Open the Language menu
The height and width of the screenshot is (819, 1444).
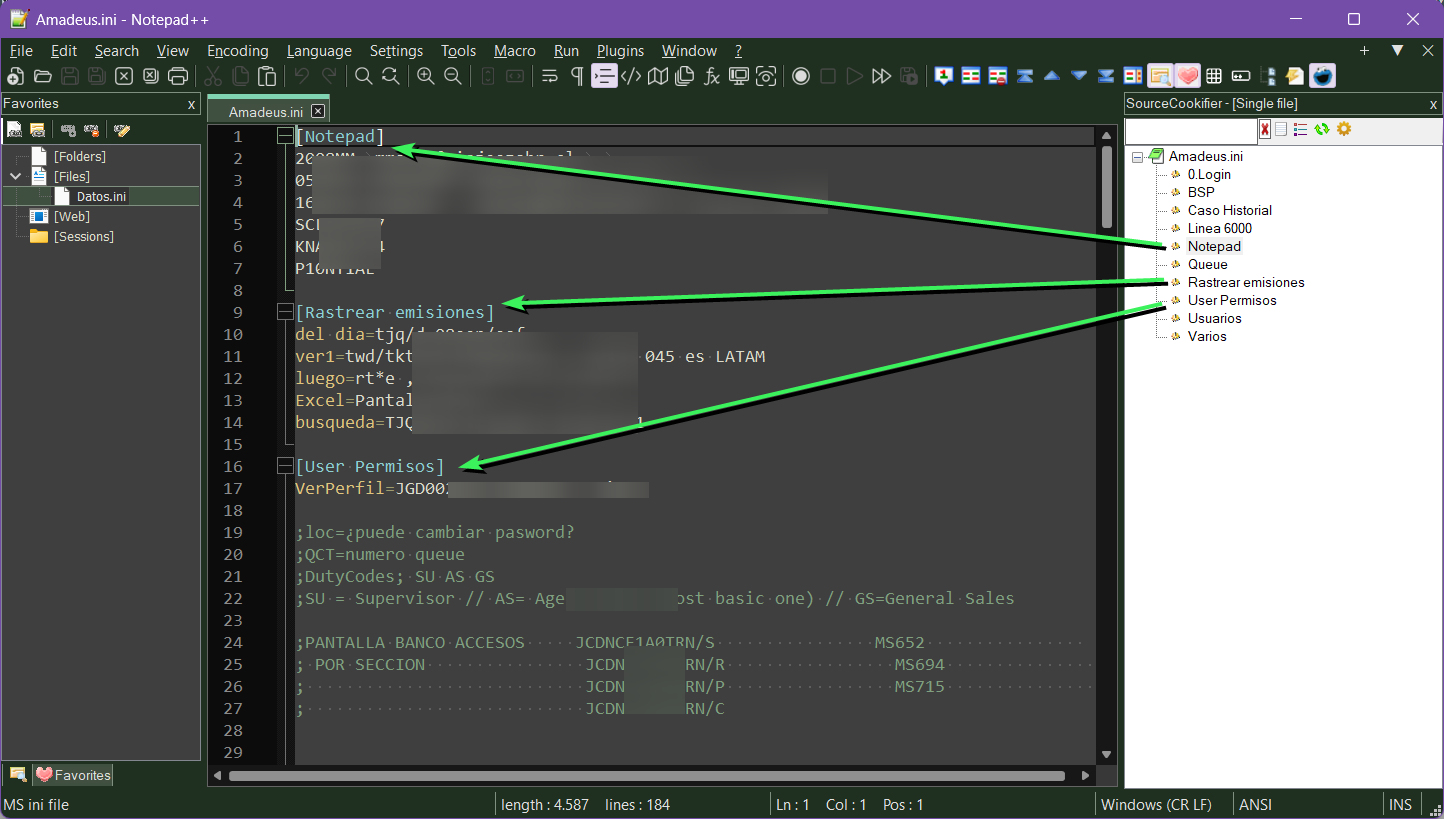[x=319, y=51]
